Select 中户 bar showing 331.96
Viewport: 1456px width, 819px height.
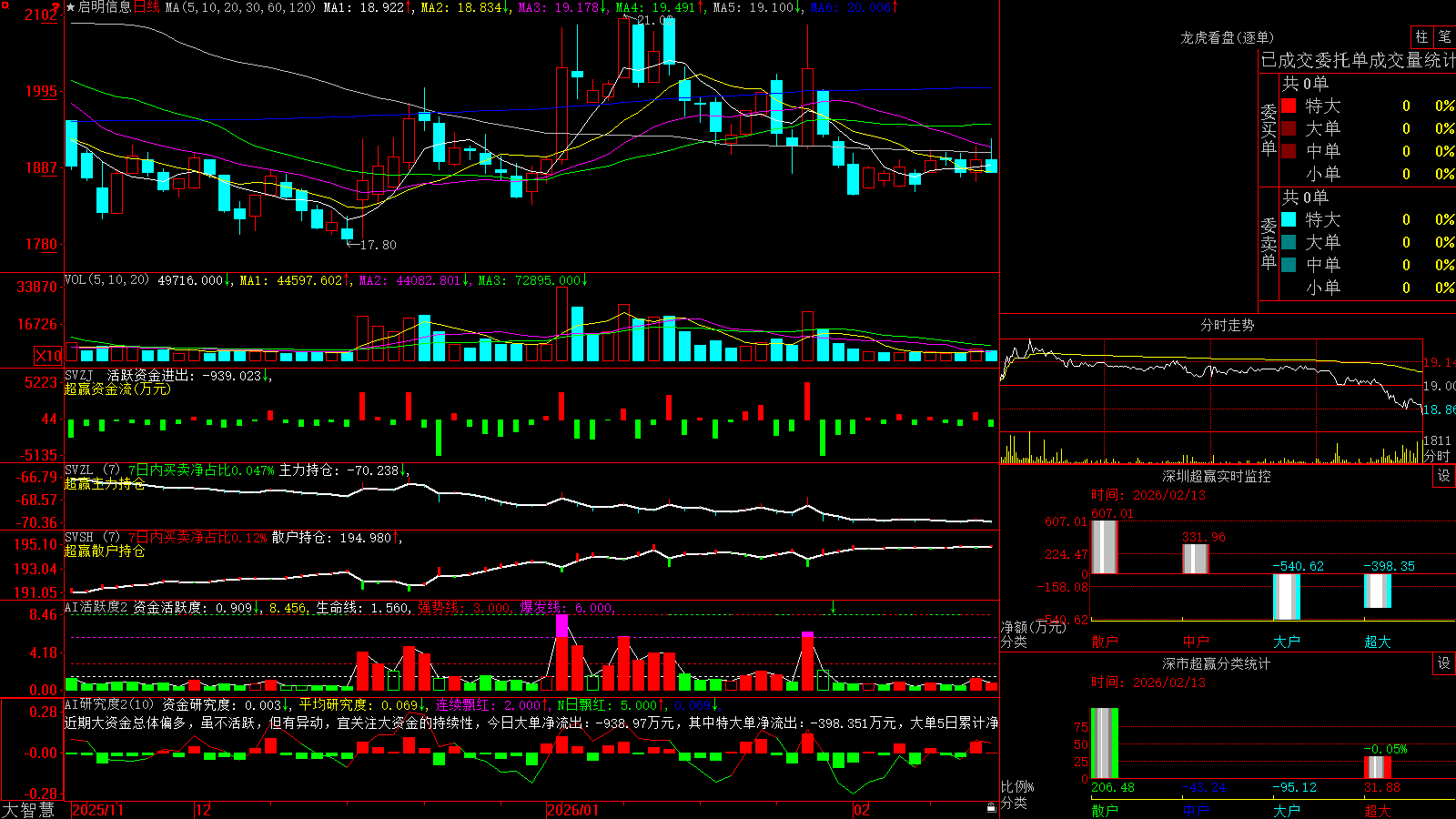pyautogui.click(x=1196, y=559)
